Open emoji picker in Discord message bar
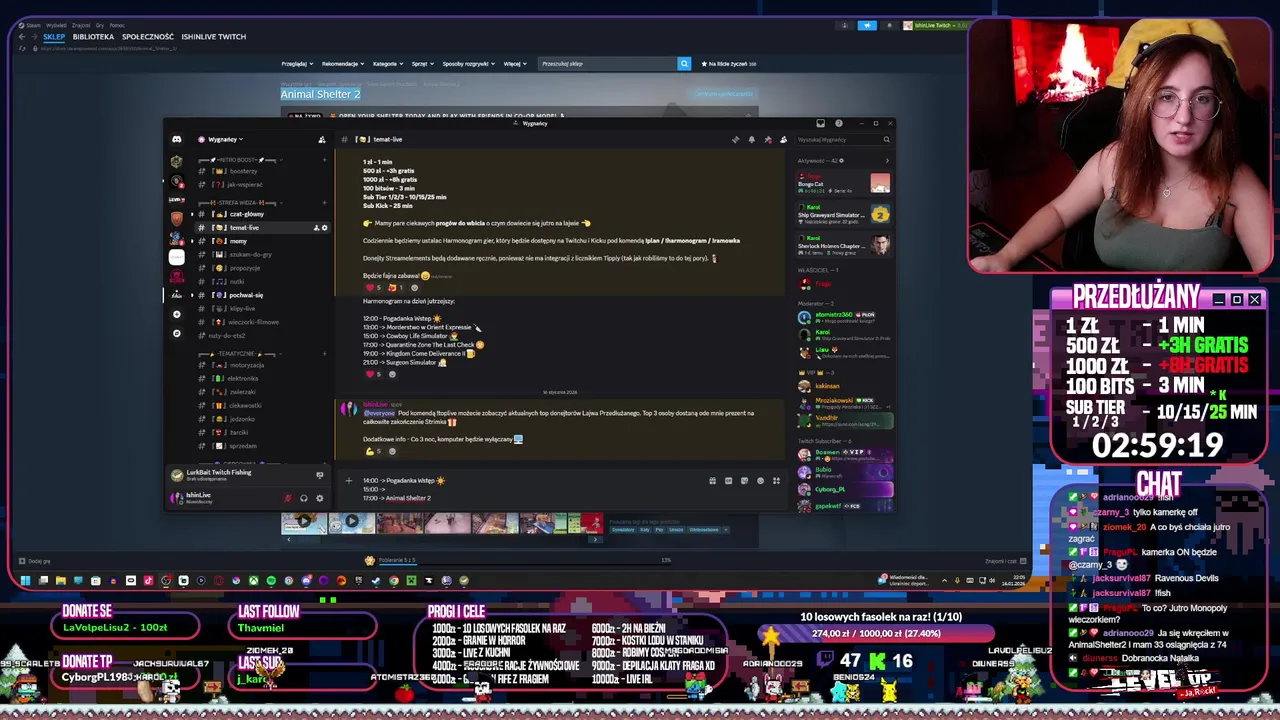The image size is (1280, 720). click(x=760, y=481)
